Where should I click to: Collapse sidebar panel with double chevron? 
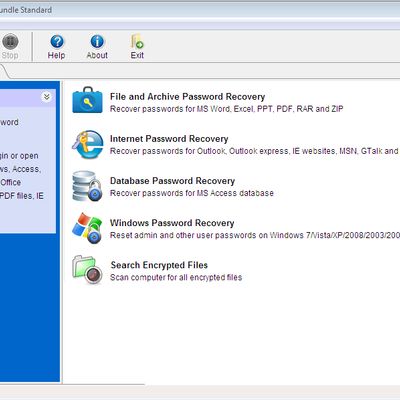[x=47, y=97]
